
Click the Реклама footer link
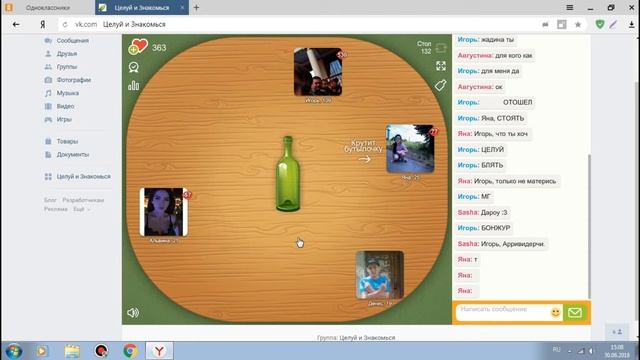click(56, 209)
